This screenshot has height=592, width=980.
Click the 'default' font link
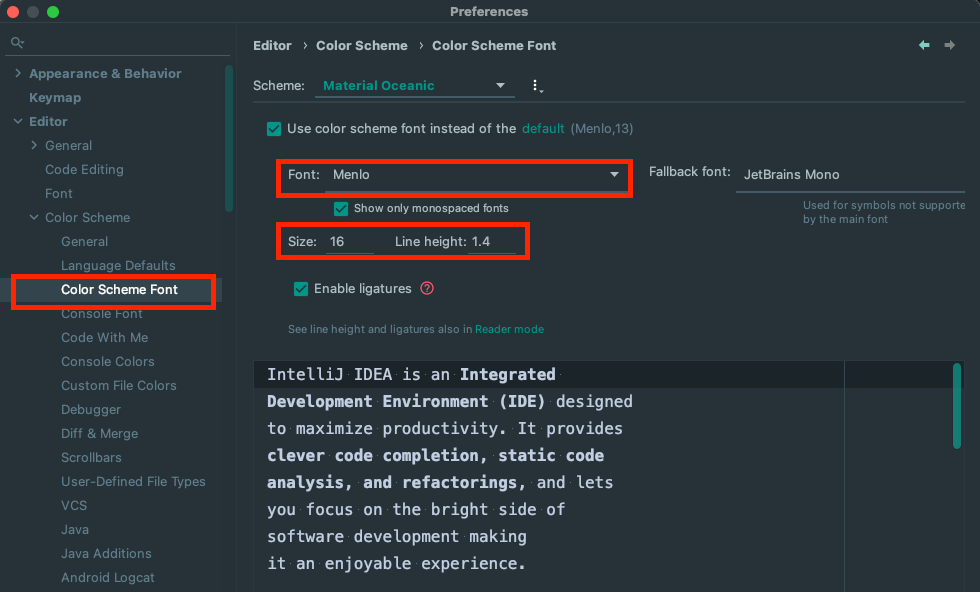(543, 129)
